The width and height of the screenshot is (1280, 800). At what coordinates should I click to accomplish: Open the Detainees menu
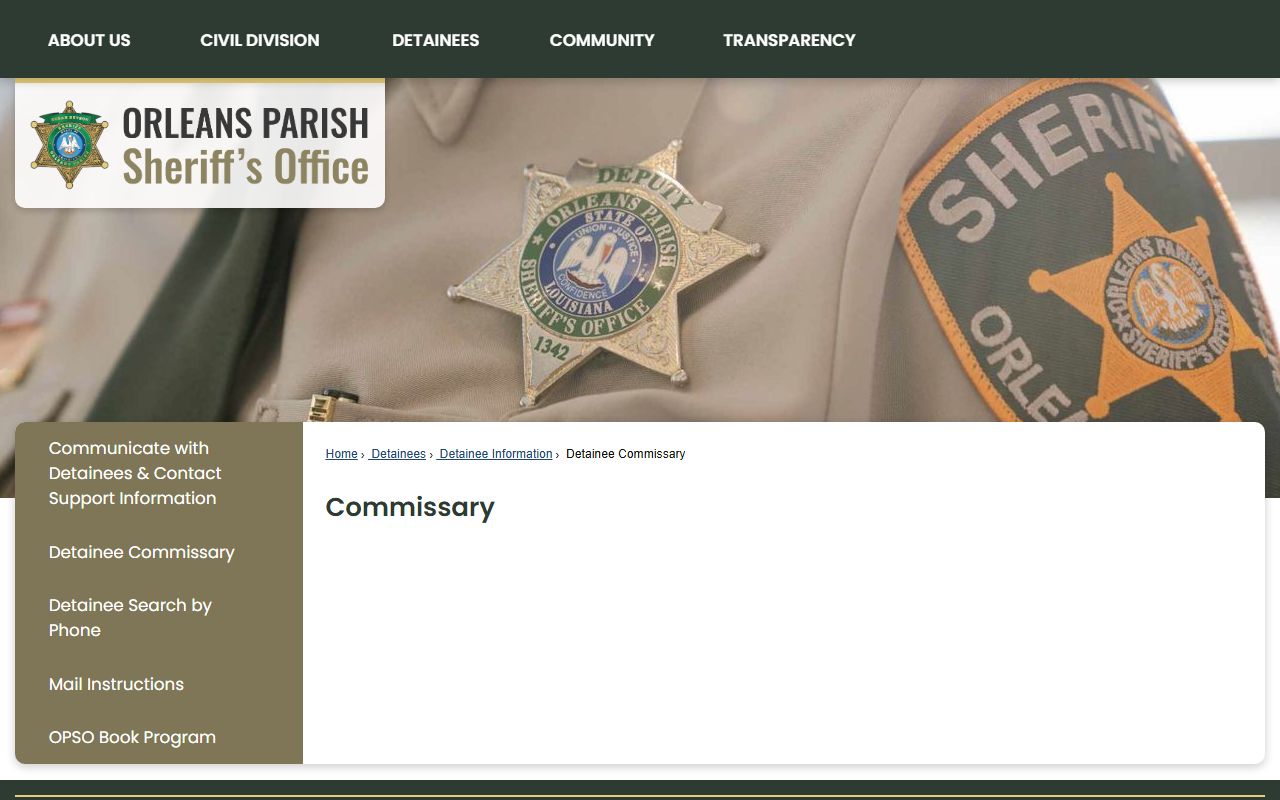[435, 40]
